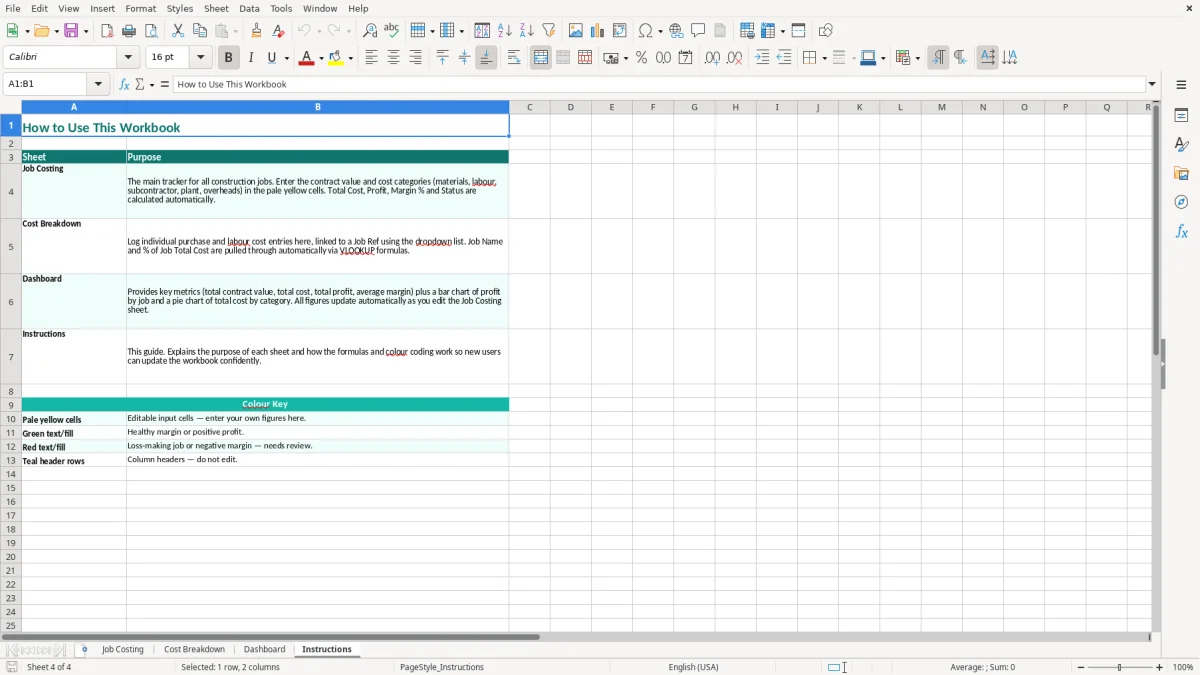Format as percent
The width and height of the screenshot is (1200, 675).
tap(641, 58)
